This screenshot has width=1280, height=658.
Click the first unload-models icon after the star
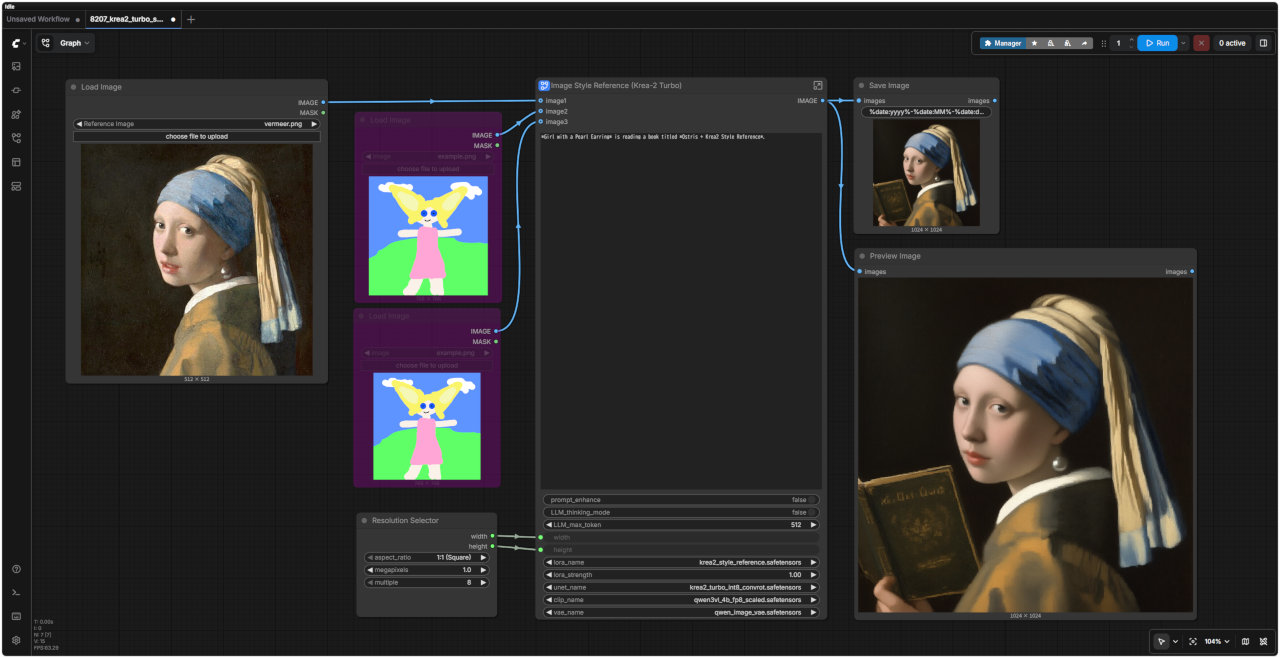(x=1051, y=43)
